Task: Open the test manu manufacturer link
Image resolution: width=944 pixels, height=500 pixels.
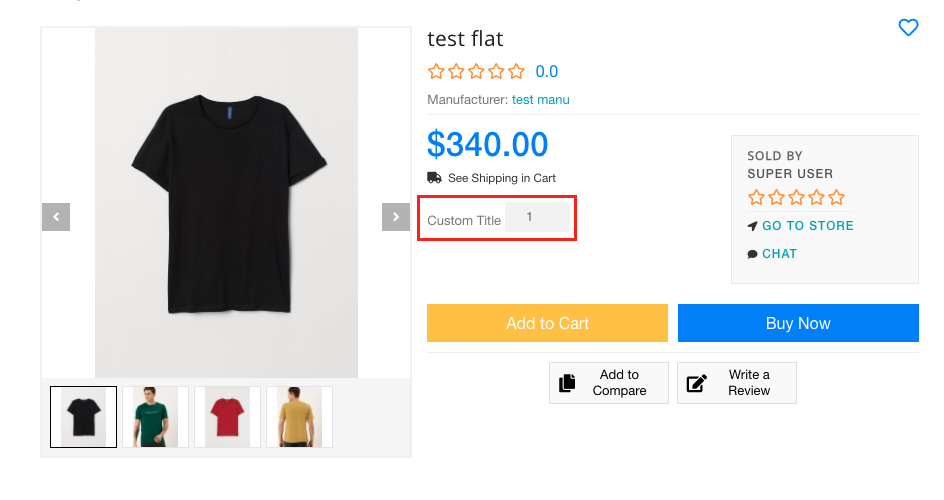Action: click(541, 100)
